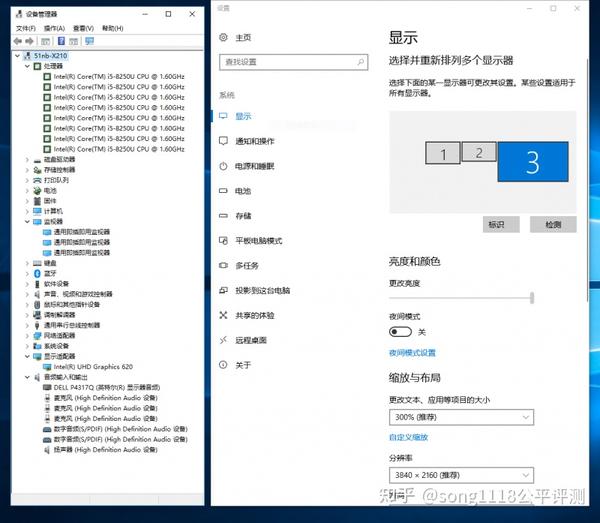Toggle the 夜间模式 night light switch
Screen dimensions: 600x523
pyautogui.click(x=400, y=332)
